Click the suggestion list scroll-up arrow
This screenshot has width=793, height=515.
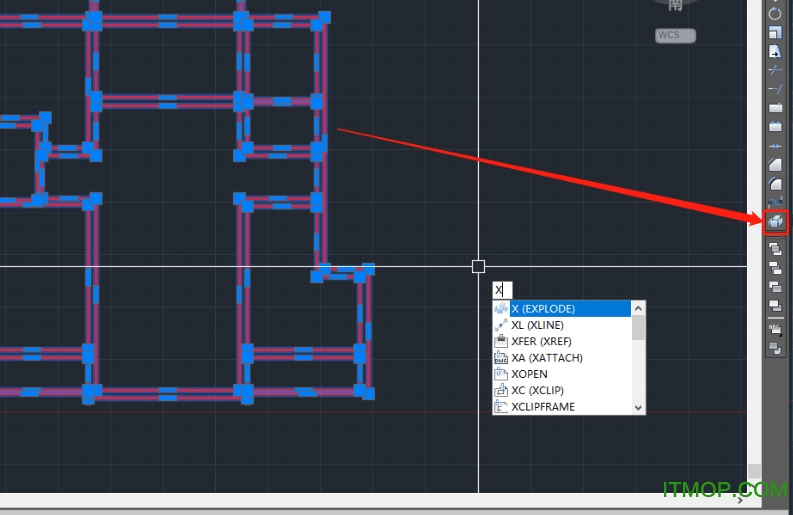click(638, 308)
